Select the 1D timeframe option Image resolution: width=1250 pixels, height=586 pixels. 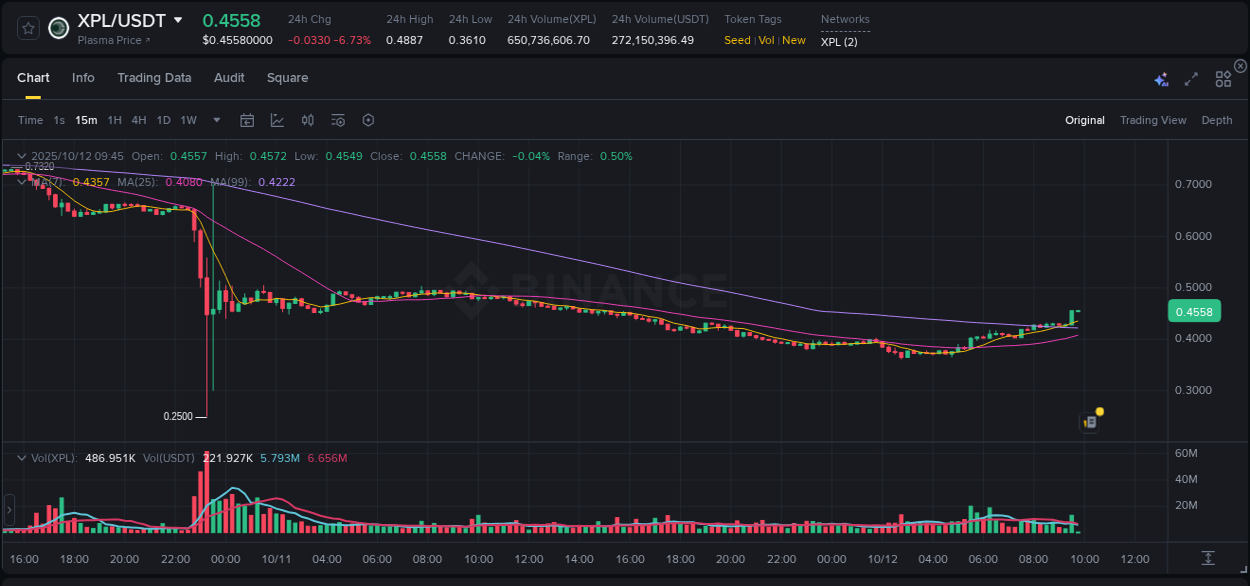click(x=163, y=120)
